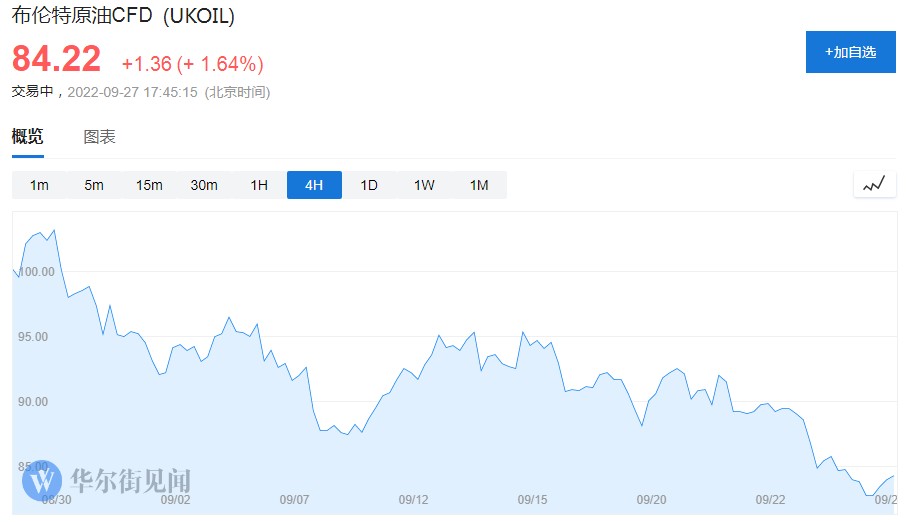Switch to the 概览 tab

pos(28,137)
